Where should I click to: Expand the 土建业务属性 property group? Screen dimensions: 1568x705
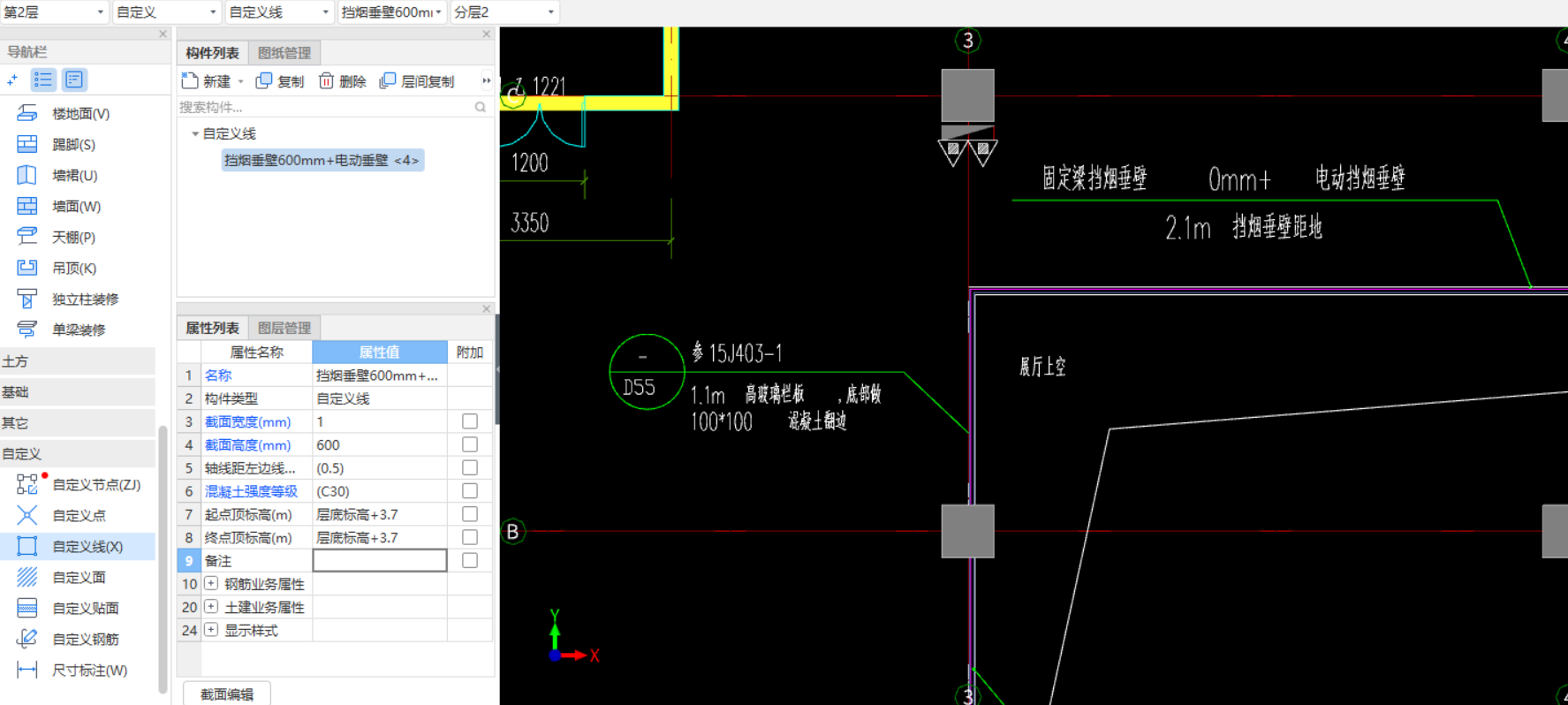coord(211,606)
